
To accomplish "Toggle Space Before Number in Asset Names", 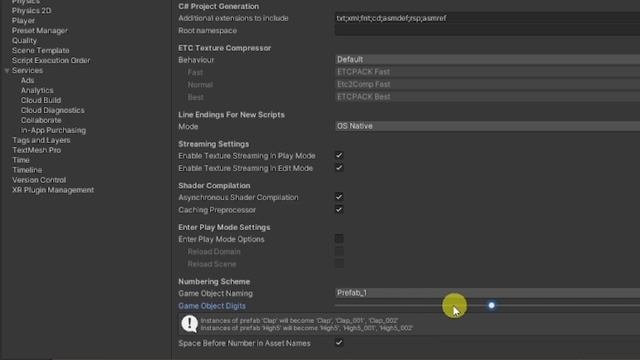I will 339,343.
